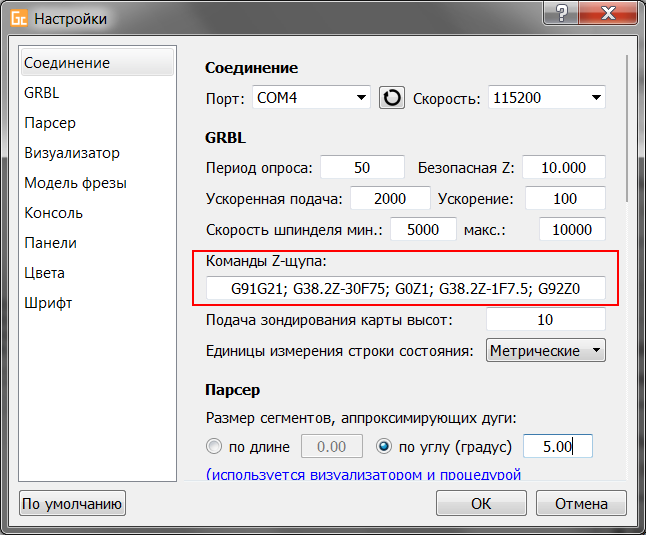The image size is (646, 535).
Task: Select the 'по длине' radio button
Action: [x=213, y=447]
